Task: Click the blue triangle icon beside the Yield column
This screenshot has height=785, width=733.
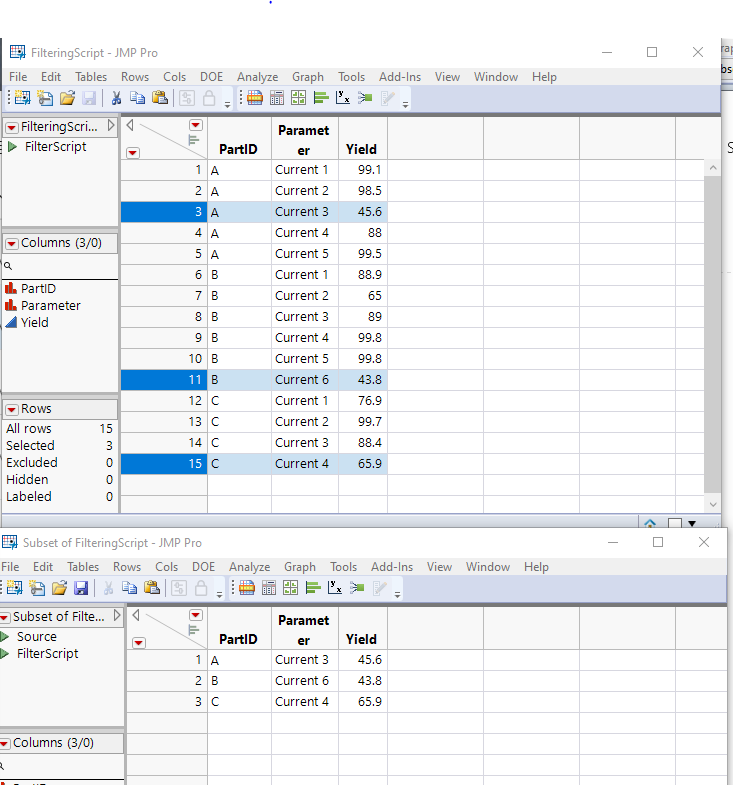Action: click(x=11, y=322)
